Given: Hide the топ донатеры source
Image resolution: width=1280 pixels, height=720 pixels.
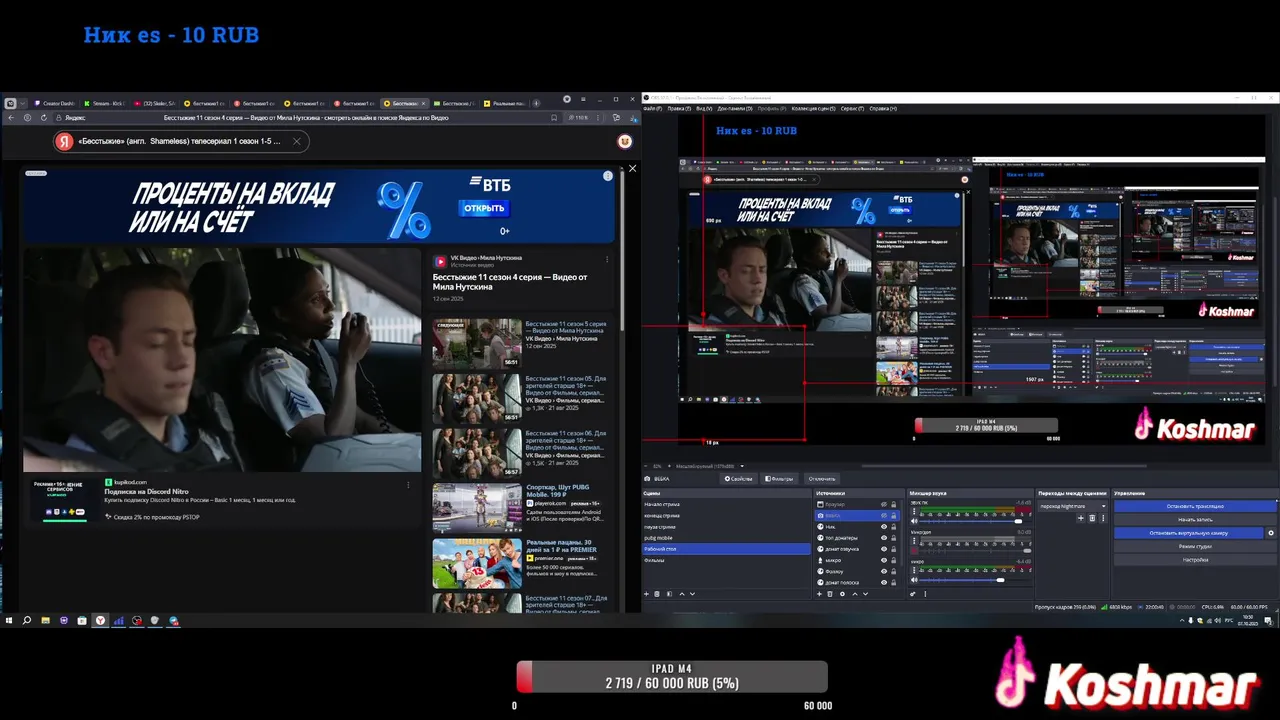Looking at the screenshot, I should 884,538.
